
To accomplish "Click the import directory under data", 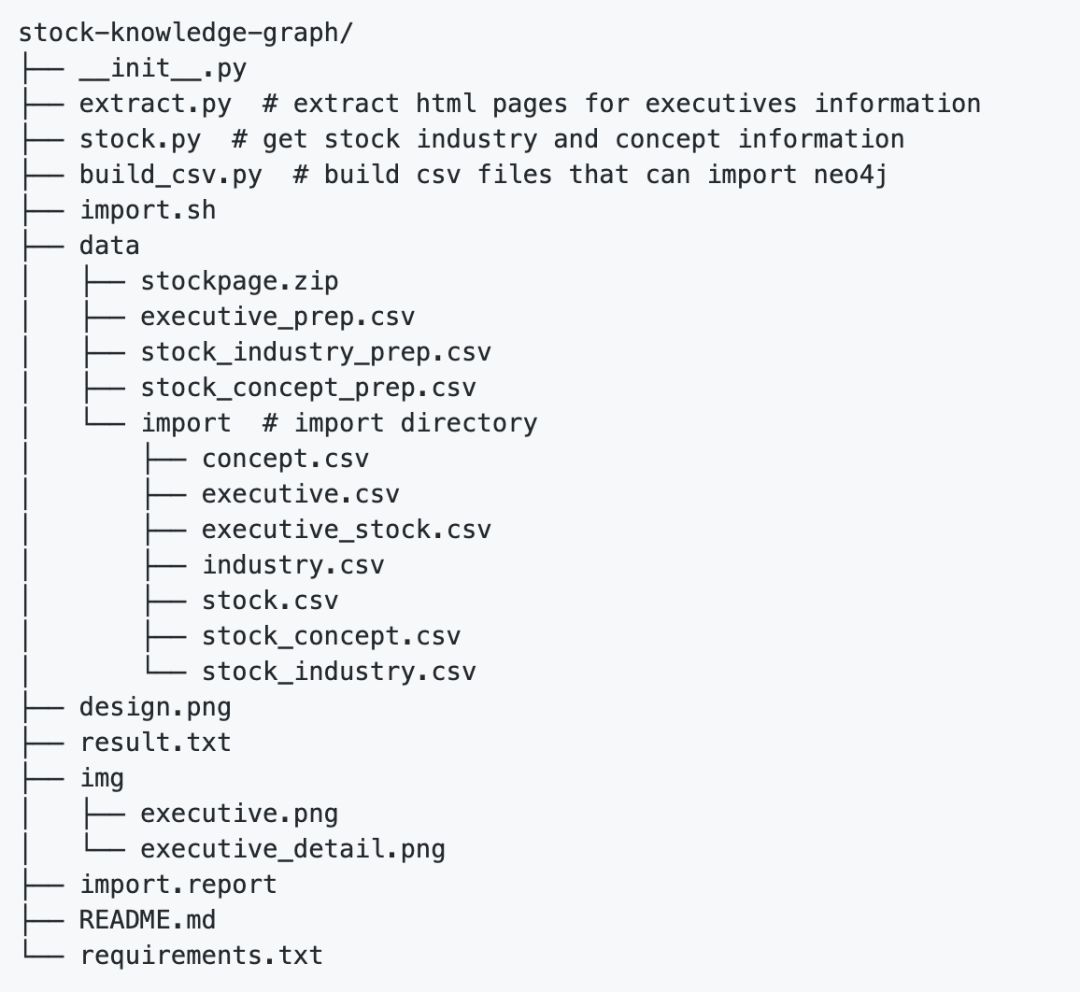I will pos(186,423).
